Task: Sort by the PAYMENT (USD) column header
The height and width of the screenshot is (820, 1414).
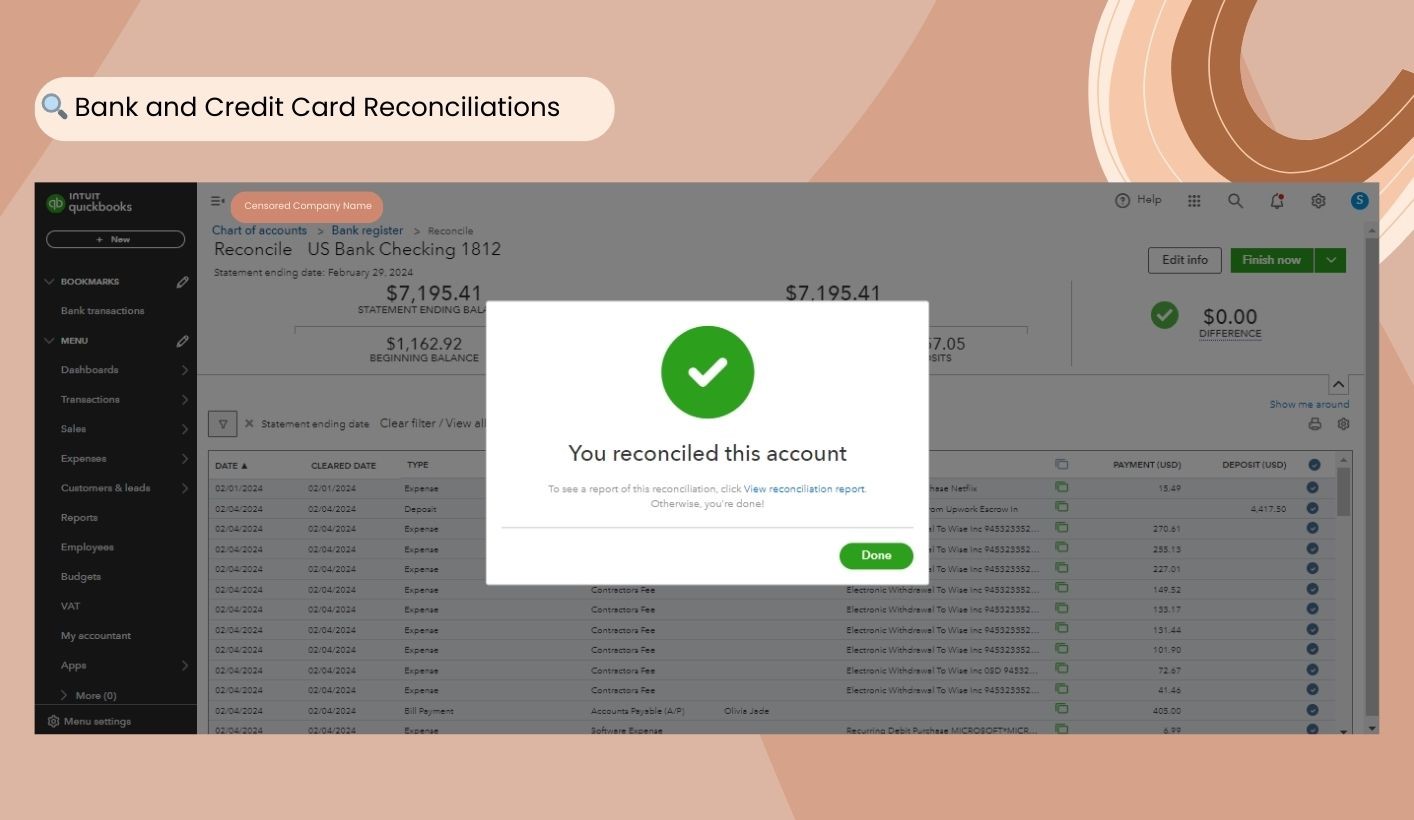Action: pyautogui.click(x=1147, y=465)
